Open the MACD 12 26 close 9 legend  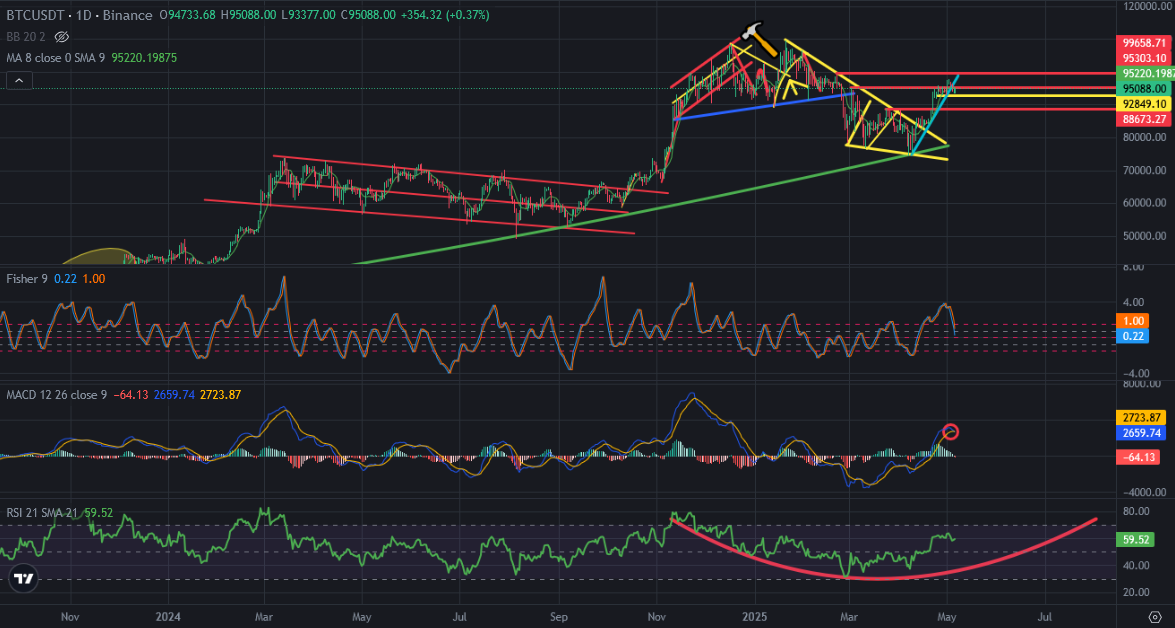[56, 394]
